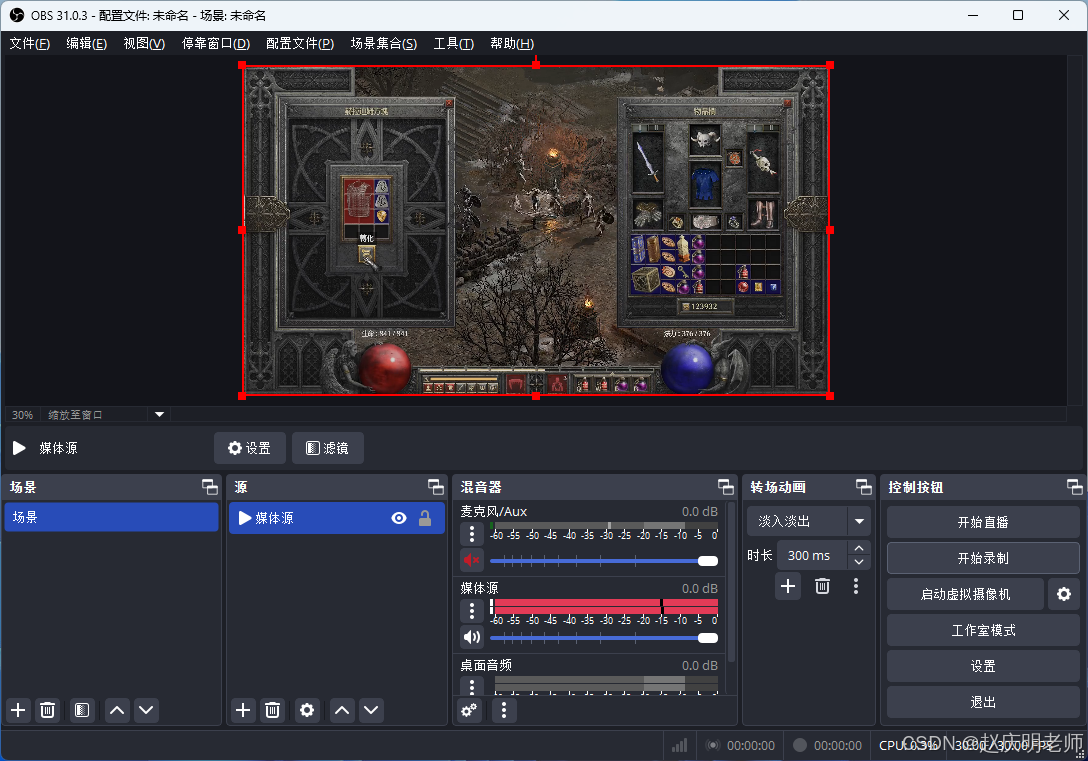This screenshot has height=761, width=1088.
Task: Open advanced audio properties gears icon
Action: click(470, 710)
